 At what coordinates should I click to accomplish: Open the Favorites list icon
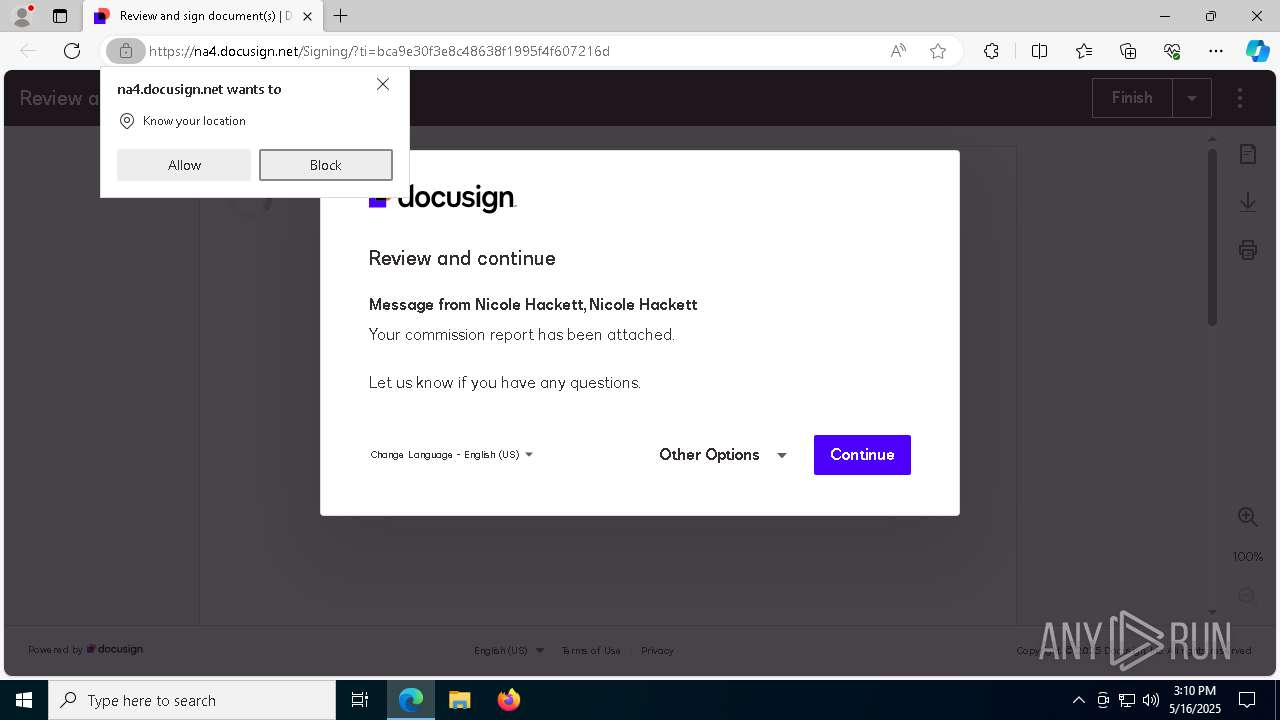point(1084,51)
